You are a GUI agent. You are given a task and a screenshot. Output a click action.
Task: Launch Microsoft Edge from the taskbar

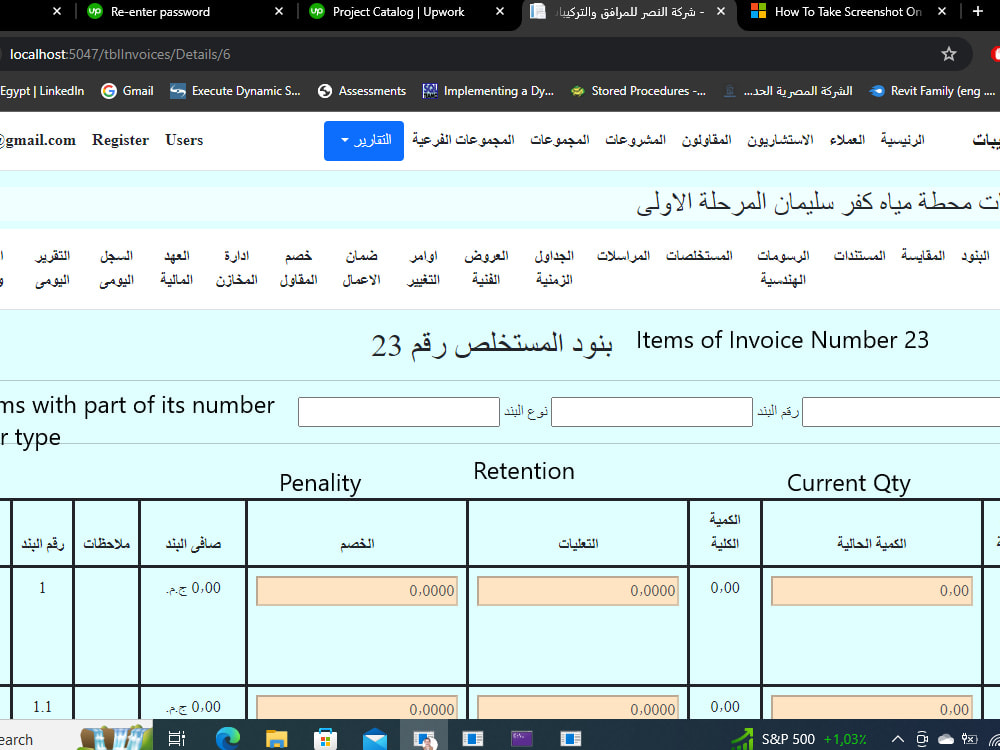(227, 739)
